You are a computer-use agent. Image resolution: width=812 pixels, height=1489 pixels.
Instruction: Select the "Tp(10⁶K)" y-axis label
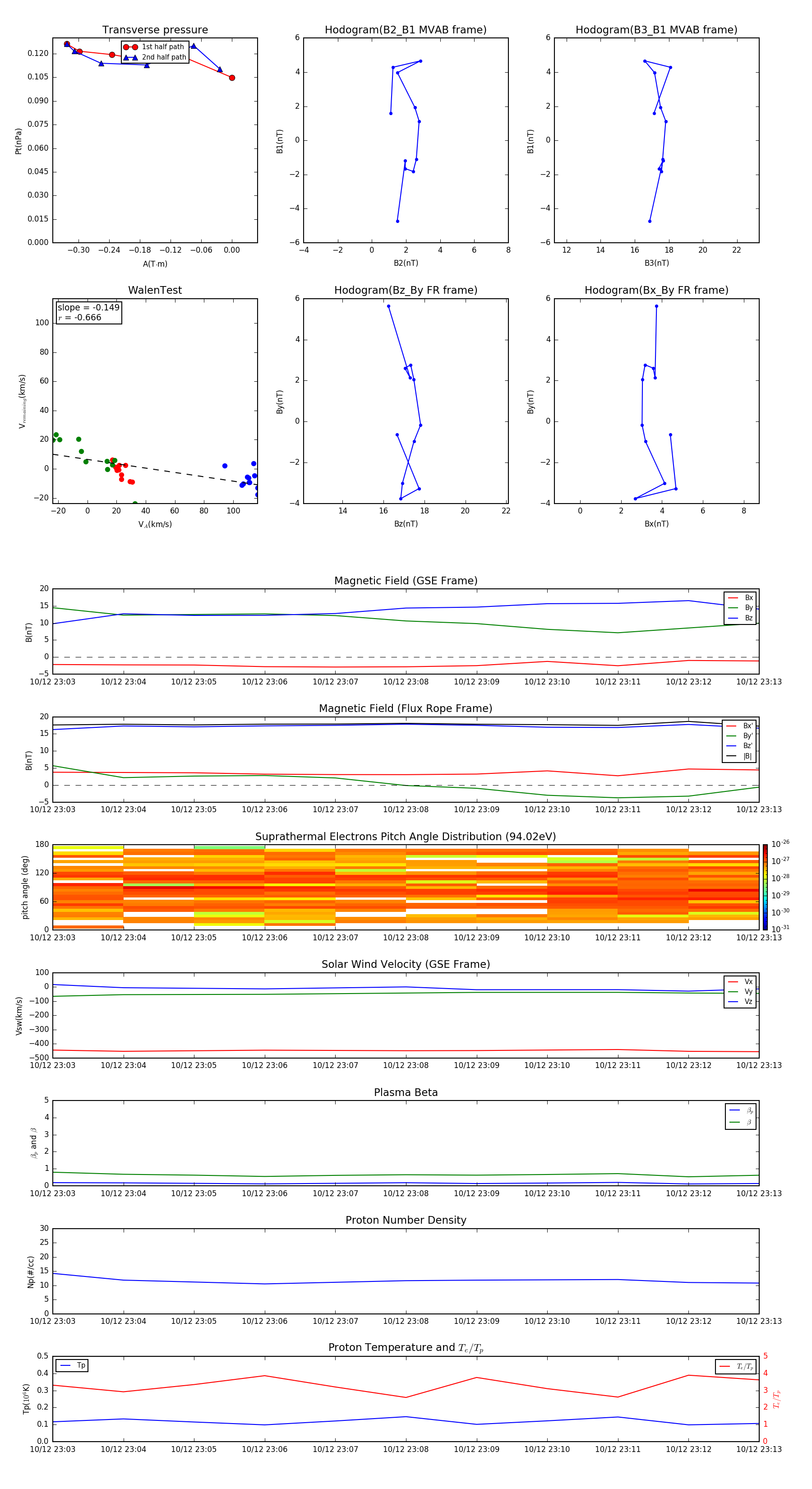[26, 1399]
